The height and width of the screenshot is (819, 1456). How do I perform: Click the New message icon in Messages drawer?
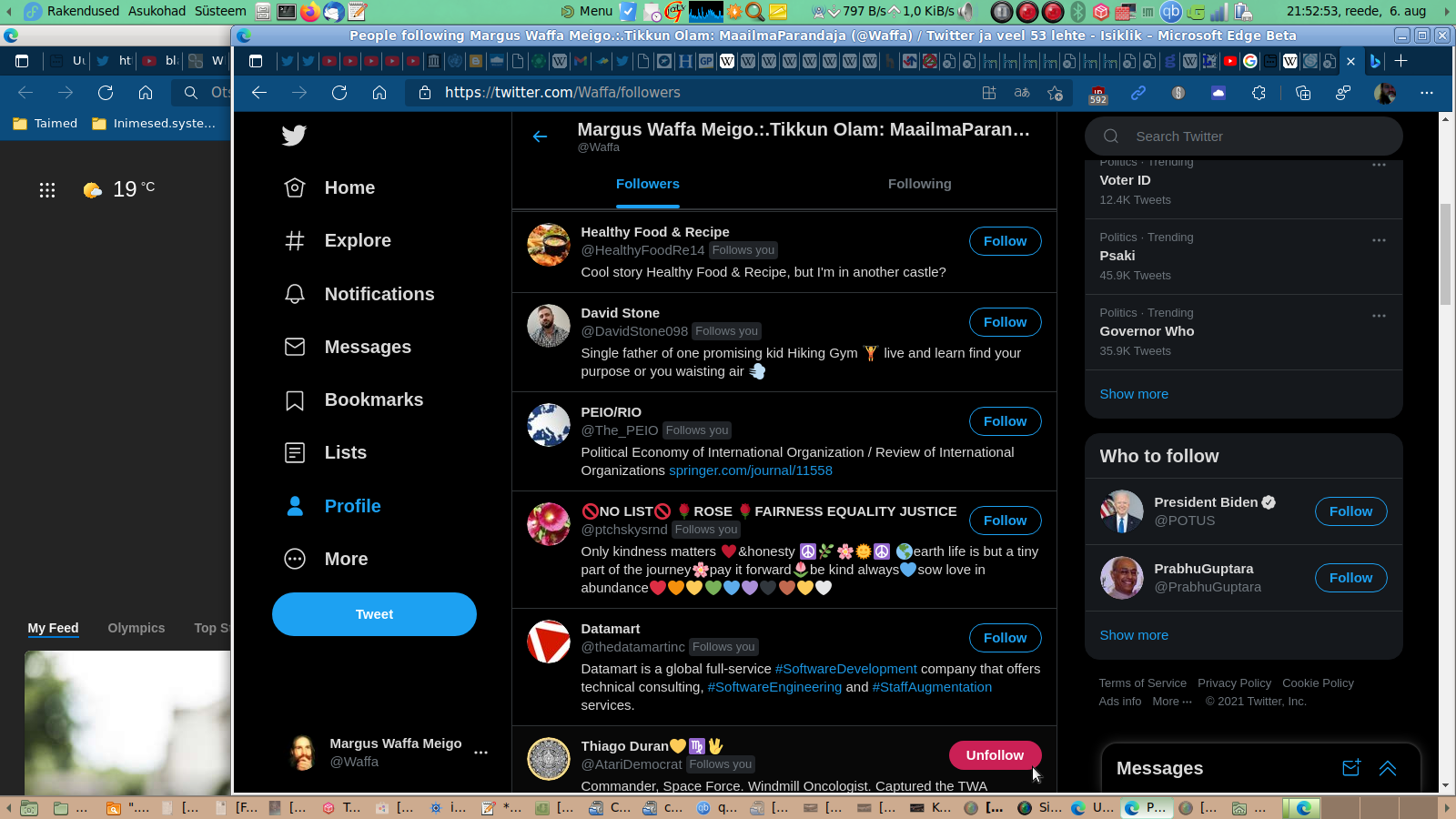point(1351,768)
